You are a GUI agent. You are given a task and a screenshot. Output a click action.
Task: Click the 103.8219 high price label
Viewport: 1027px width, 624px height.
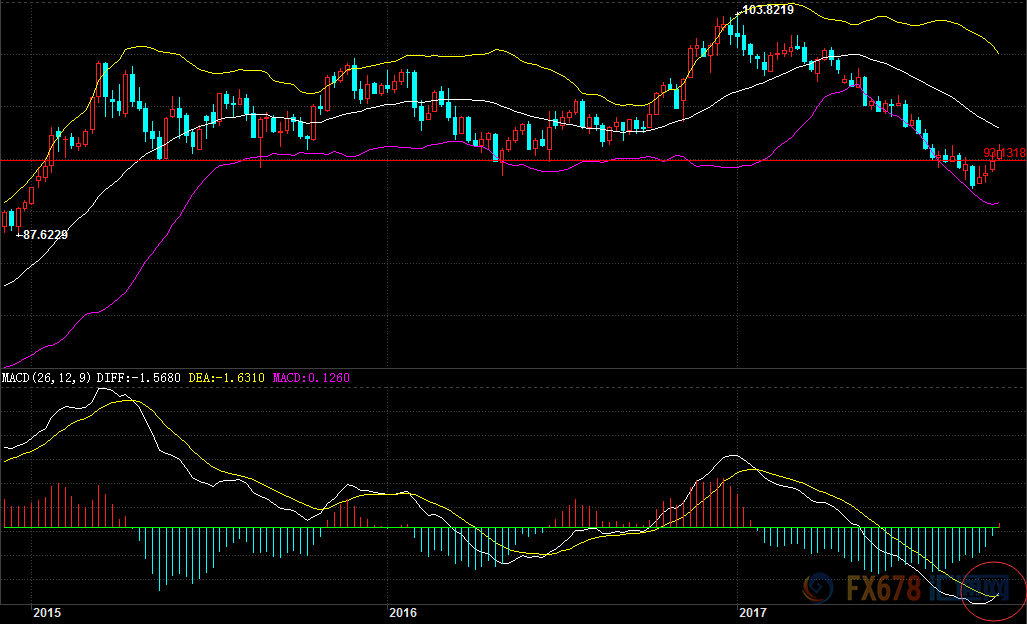point(769,10)
